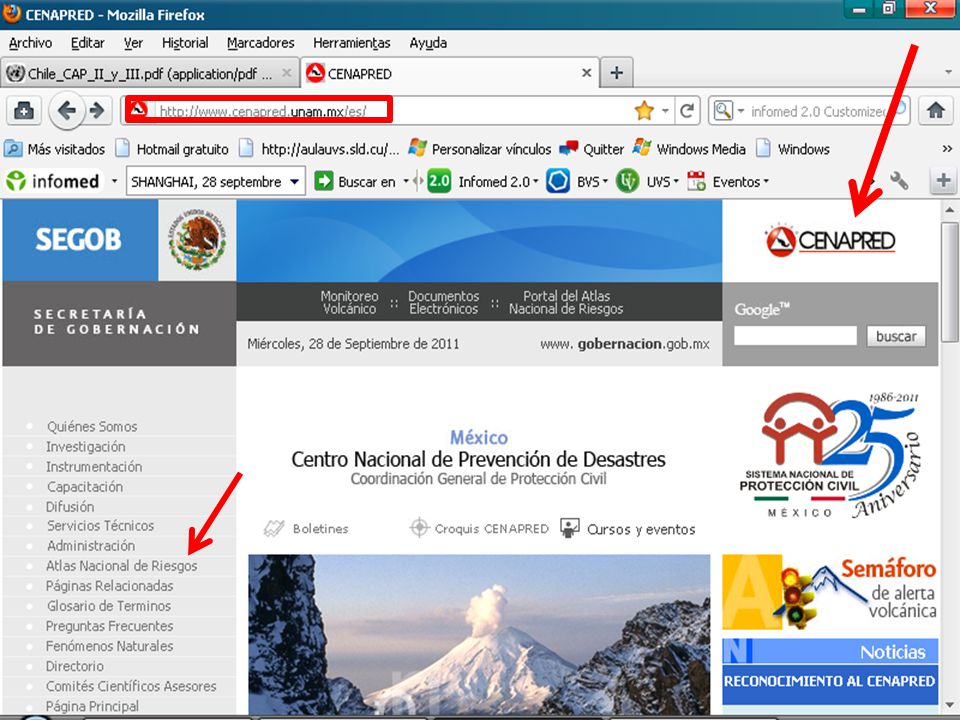This screenshot has height=720, width=960.
Task: Click the Protección Civil 25 Aniversario logo
Action: click(830, 456)
